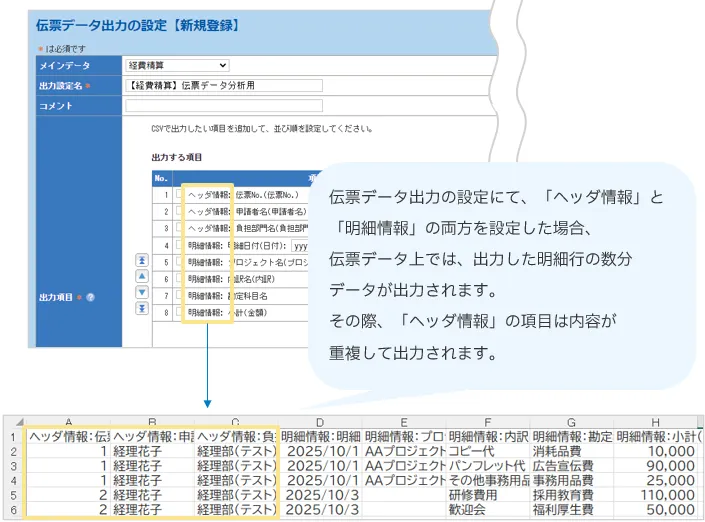
Task: Click the move down arrow icon
Action: pos(141,292)
